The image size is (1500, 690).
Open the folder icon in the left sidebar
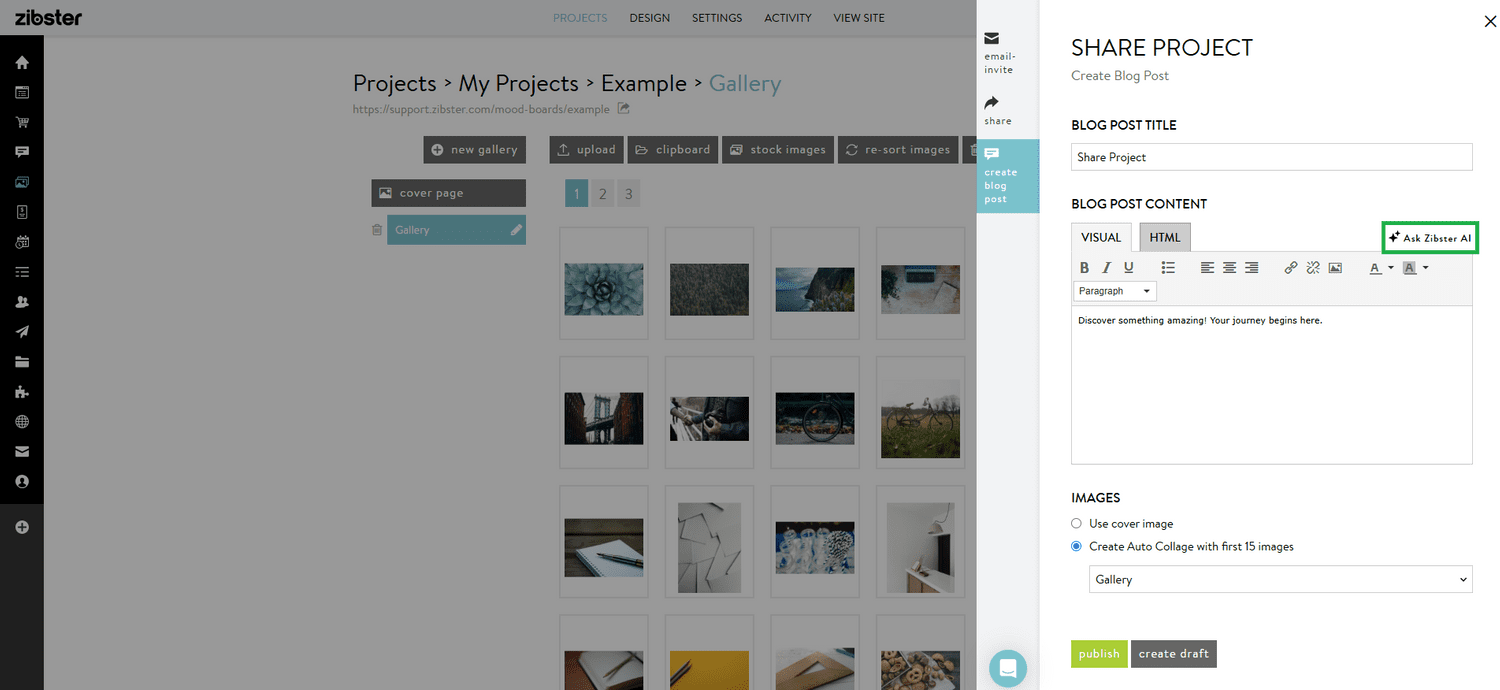tap(22, 362)
